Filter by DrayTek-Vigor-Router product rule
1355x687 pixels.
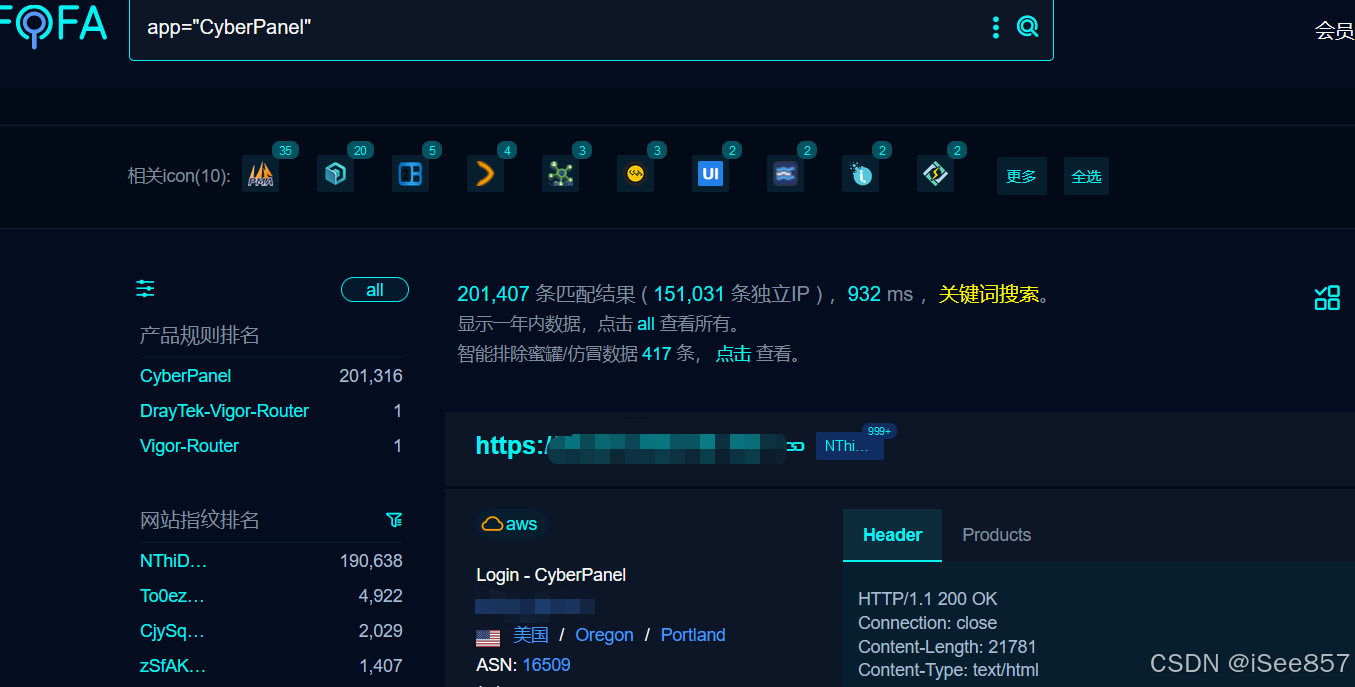pyautogui.click(x=224, y=411)
